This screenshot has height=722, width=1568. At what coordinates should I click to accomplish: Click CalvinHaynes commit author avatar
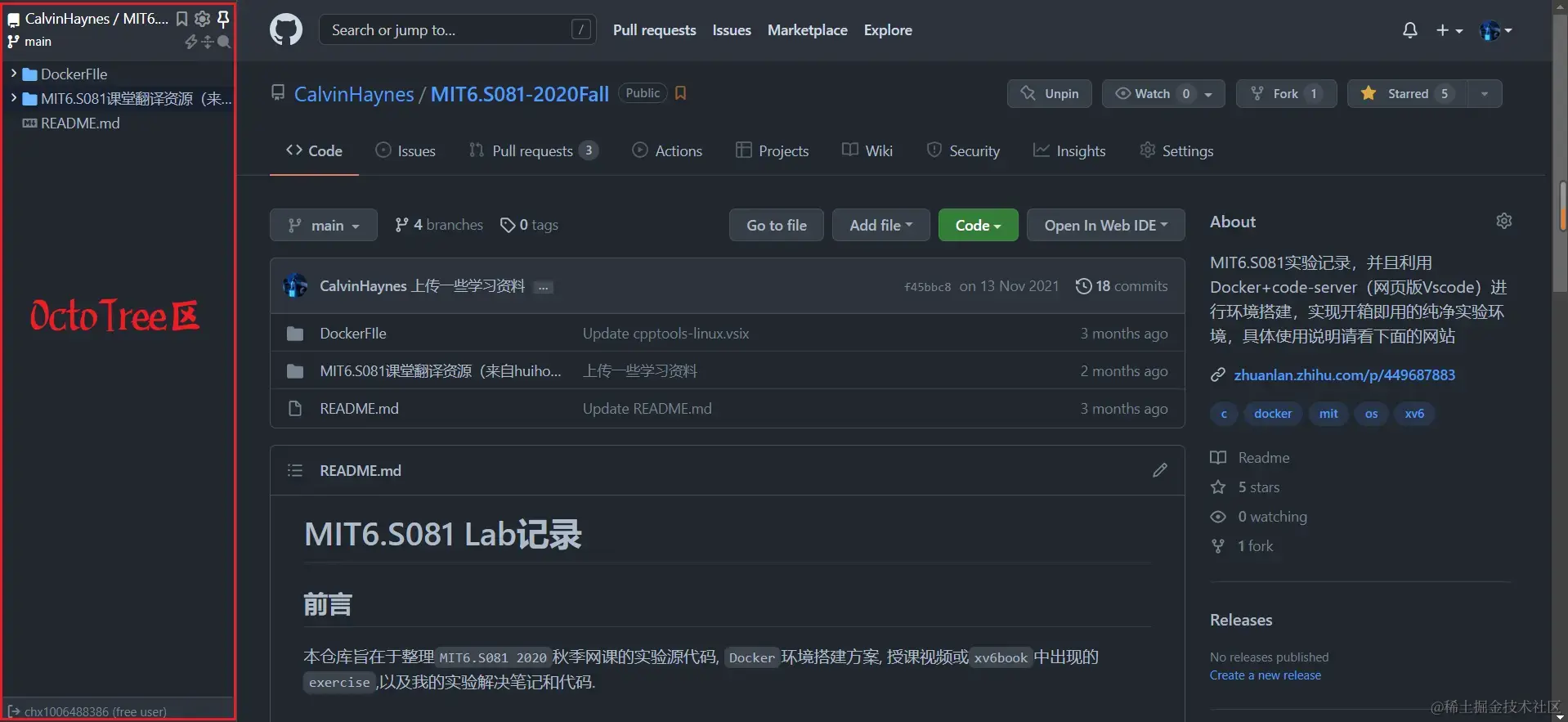pyautogui.click(x=295, y=286)
